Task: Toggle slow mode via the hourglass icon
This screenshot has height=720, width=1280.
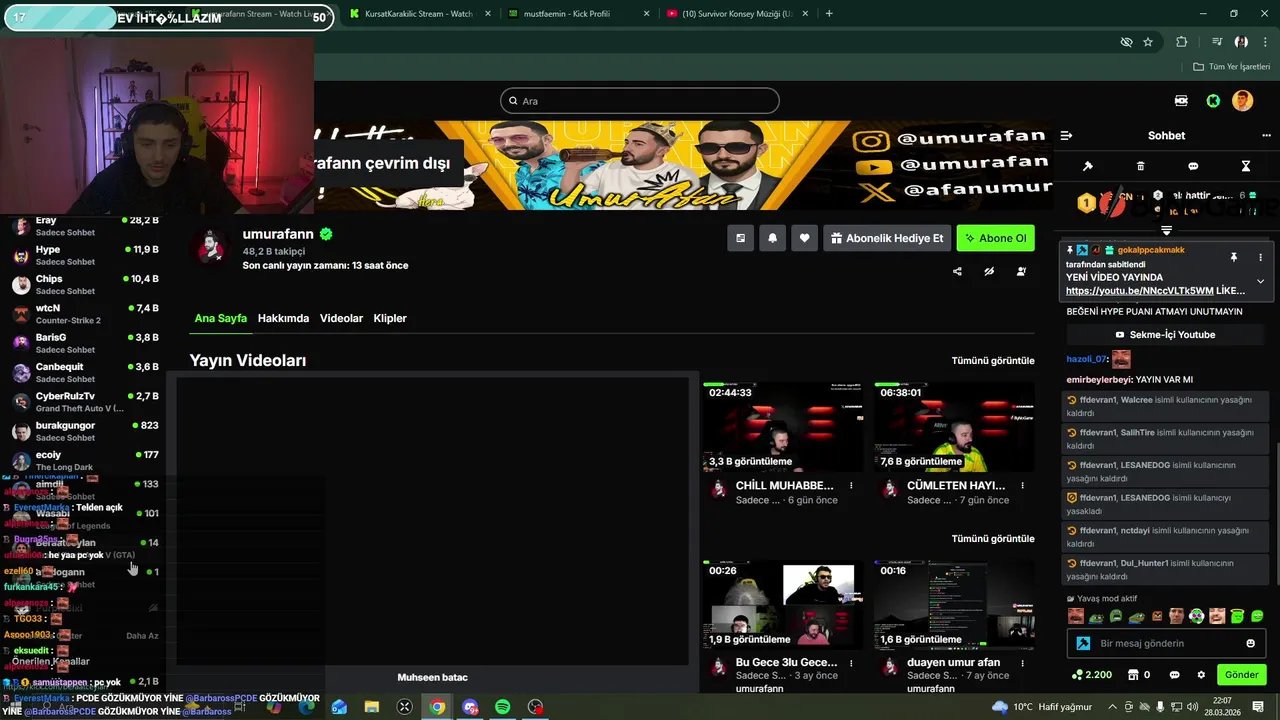Action: tap(1246, 166)
